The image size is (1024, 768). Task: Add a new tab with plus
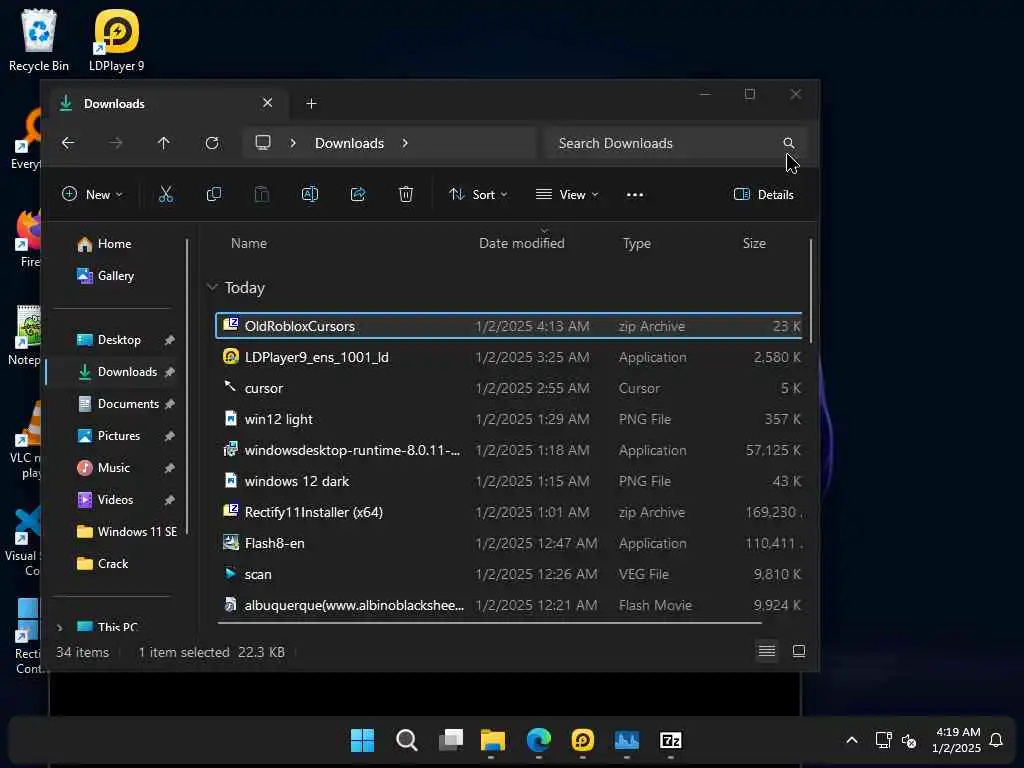click(312, 103)
